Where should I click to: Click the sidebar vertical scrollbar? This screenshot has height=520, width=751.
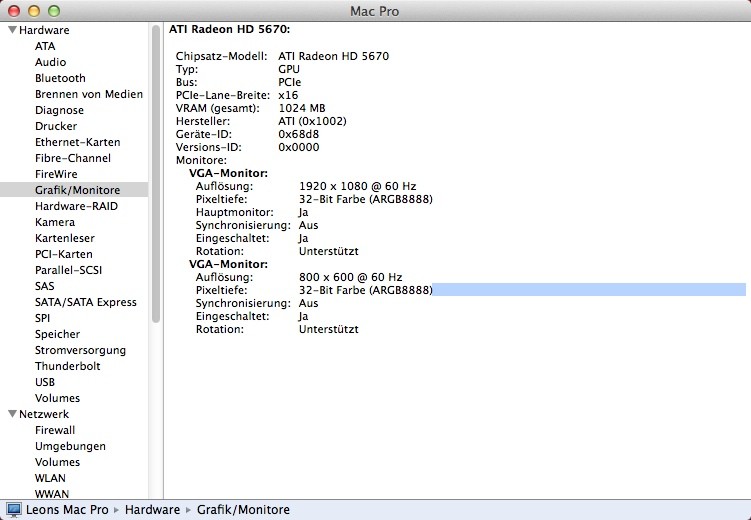pyautogui.click(x=156, y=170)
